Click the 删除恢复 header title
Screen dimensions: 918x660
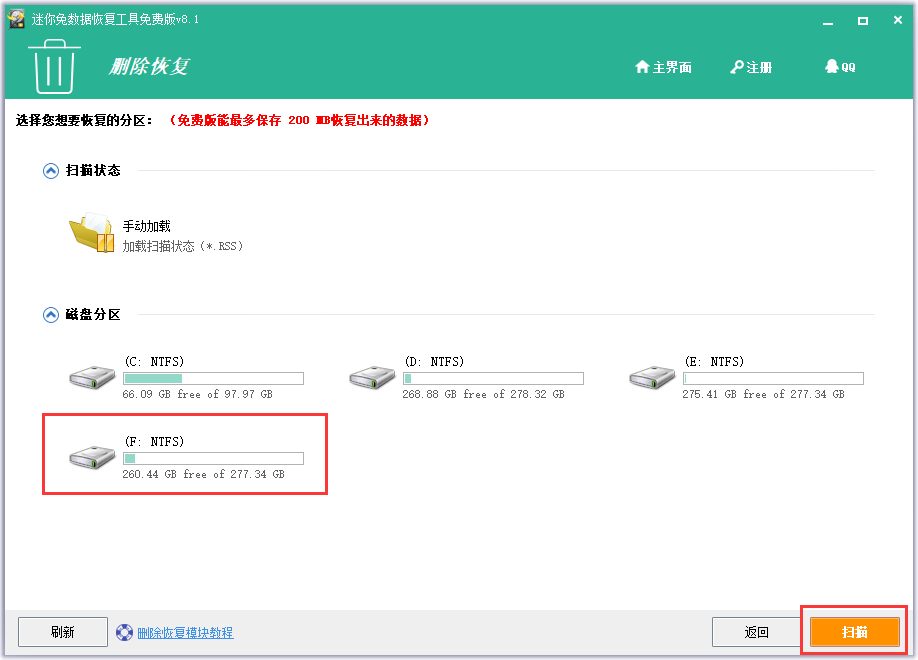(149, 66)
